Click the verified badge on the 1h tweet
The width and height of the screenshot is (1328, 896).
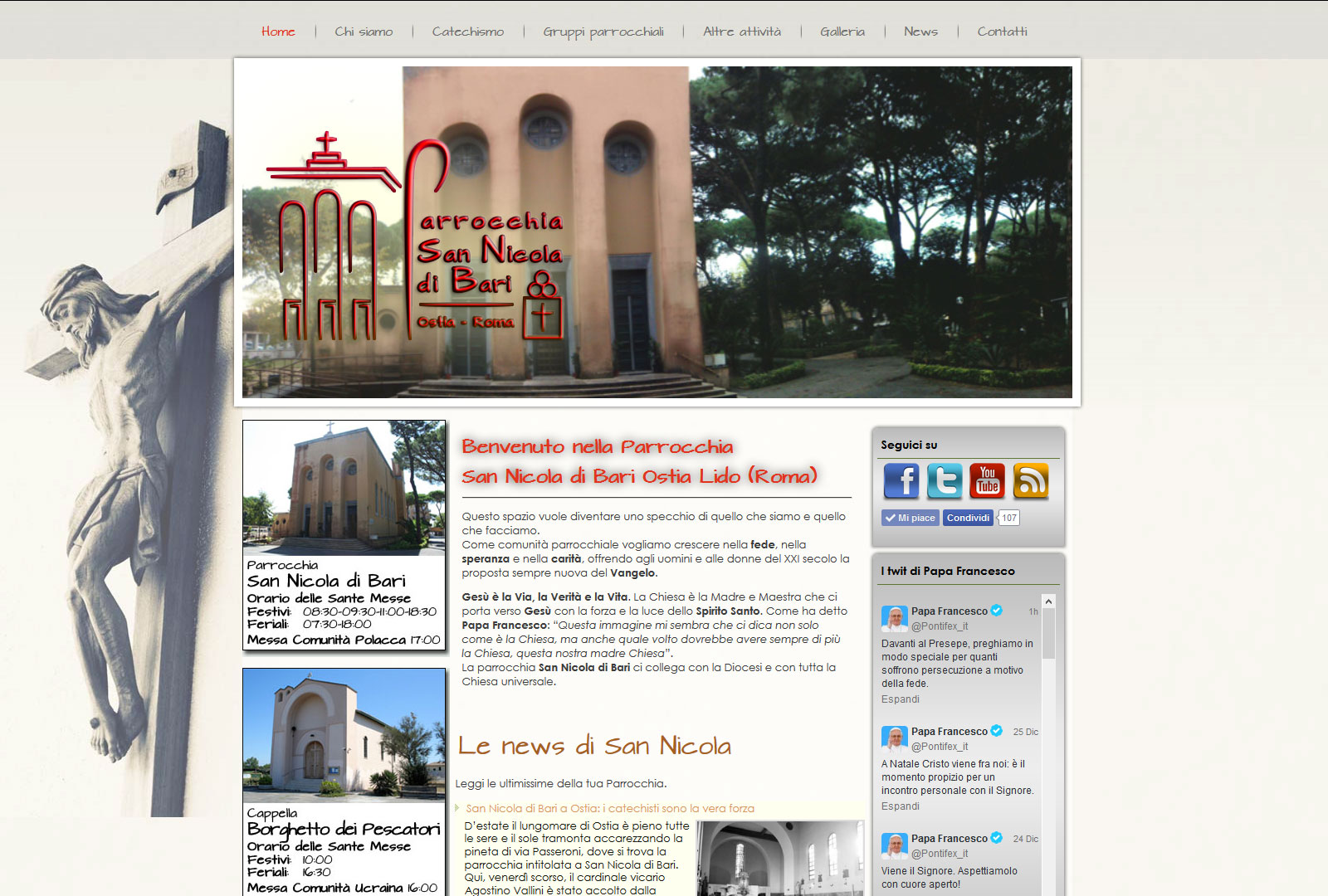[x=997, y=611]
